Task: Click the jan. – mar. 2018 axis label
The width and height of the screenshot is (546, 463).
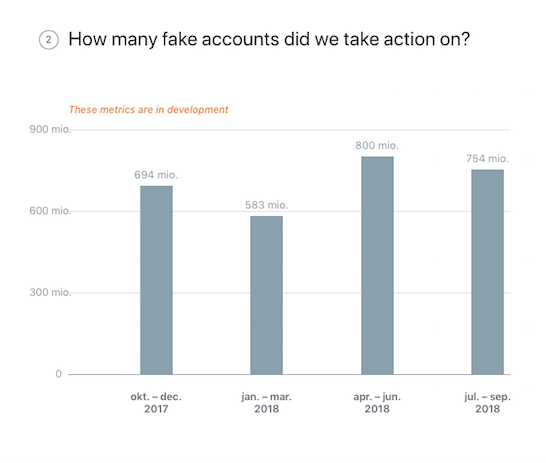Action: 266,402
